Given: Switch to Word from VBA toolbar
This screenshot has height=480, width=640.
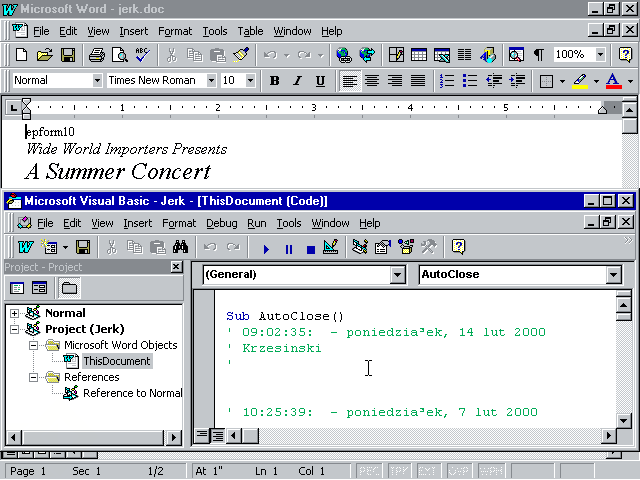Looking at the screenshot, I should pos(26,247).
